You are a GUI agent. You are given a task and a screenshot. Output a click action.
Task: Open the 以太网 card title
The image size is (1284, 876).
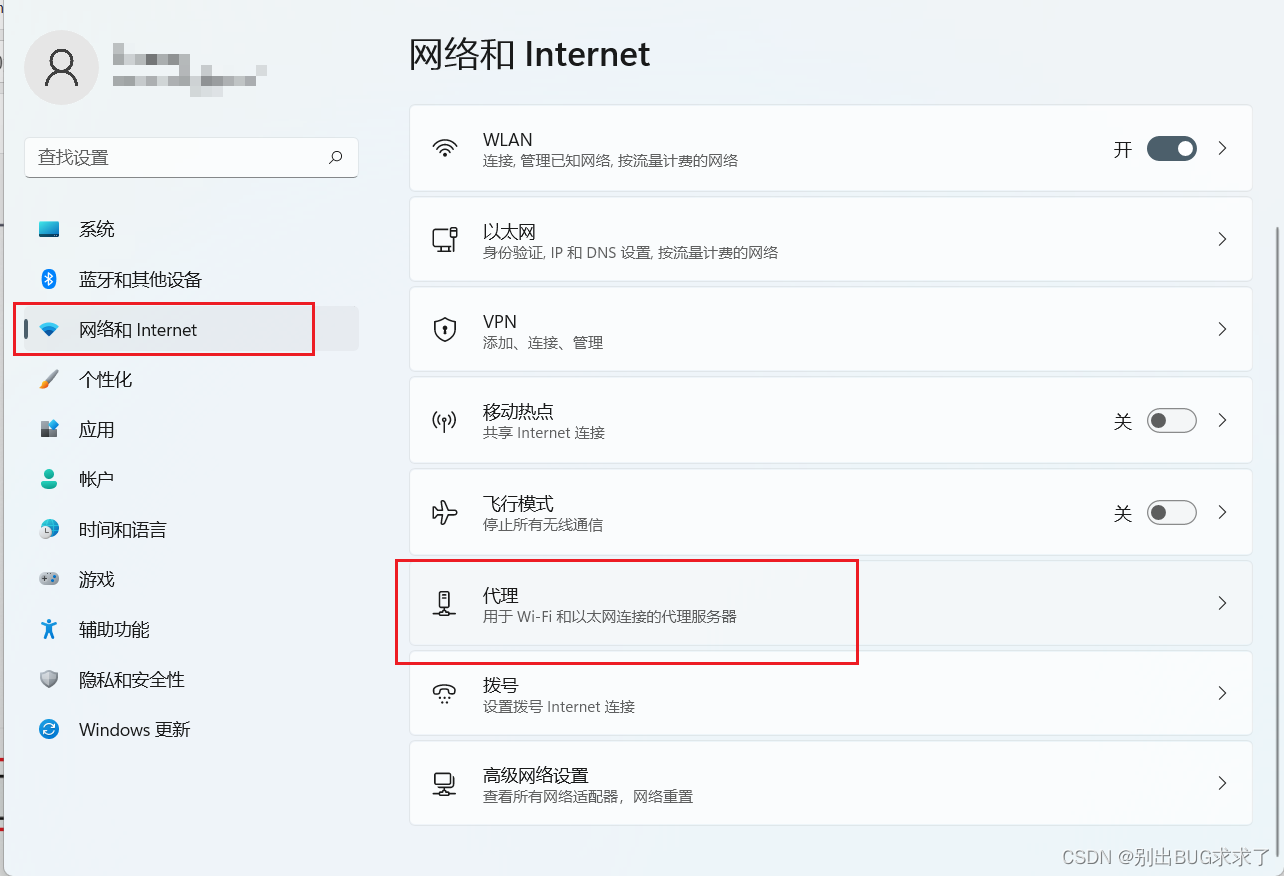[x=510, y=232]
